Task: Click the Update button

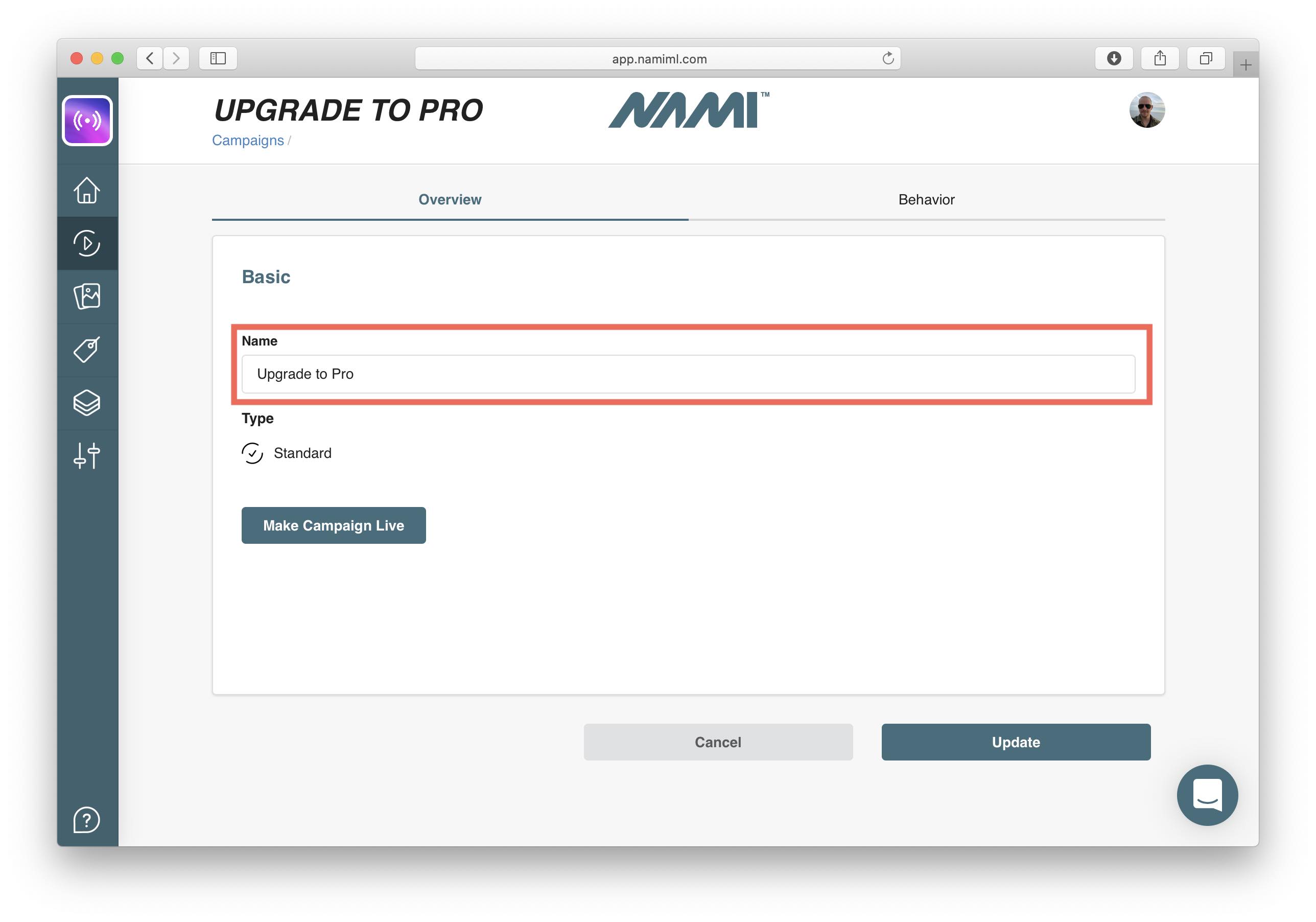Action: 1015,742
